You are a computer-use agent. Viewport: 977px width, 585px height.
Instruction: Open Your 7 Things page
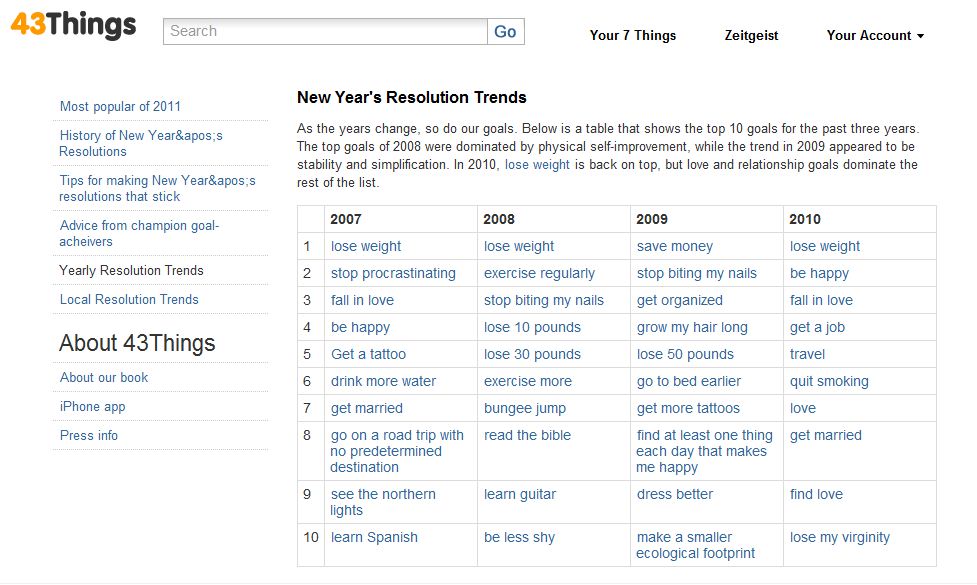click(632, 36)
